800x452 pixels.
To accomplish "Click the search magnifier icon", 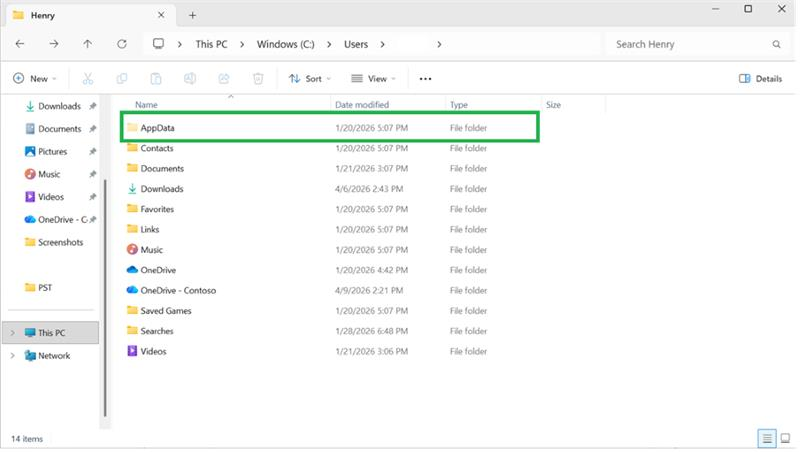I will pyautogui.click(x=776, y=44).
